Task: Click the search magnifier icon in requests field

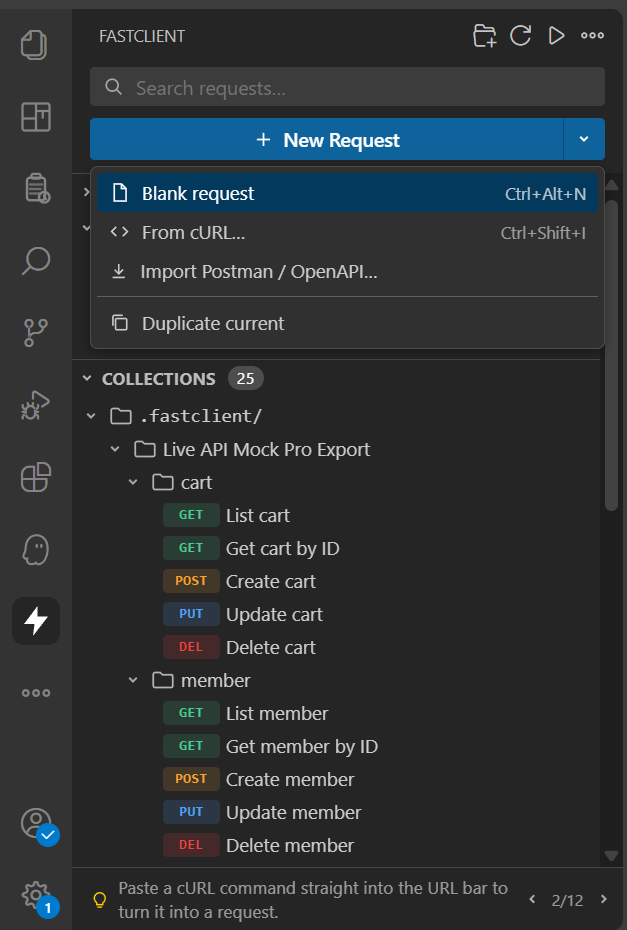Action: pos(113,87)
